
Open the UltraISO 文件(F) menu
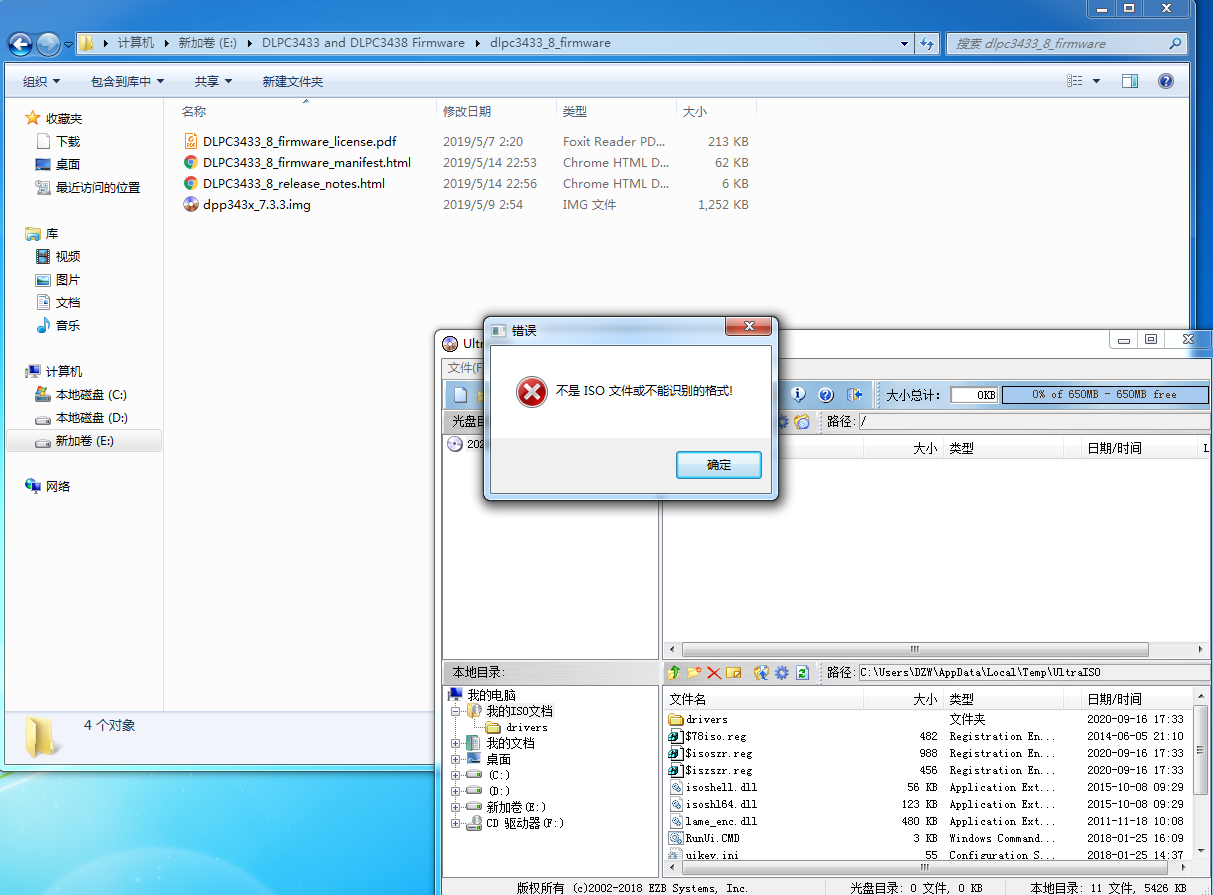[x=465, y=368]
